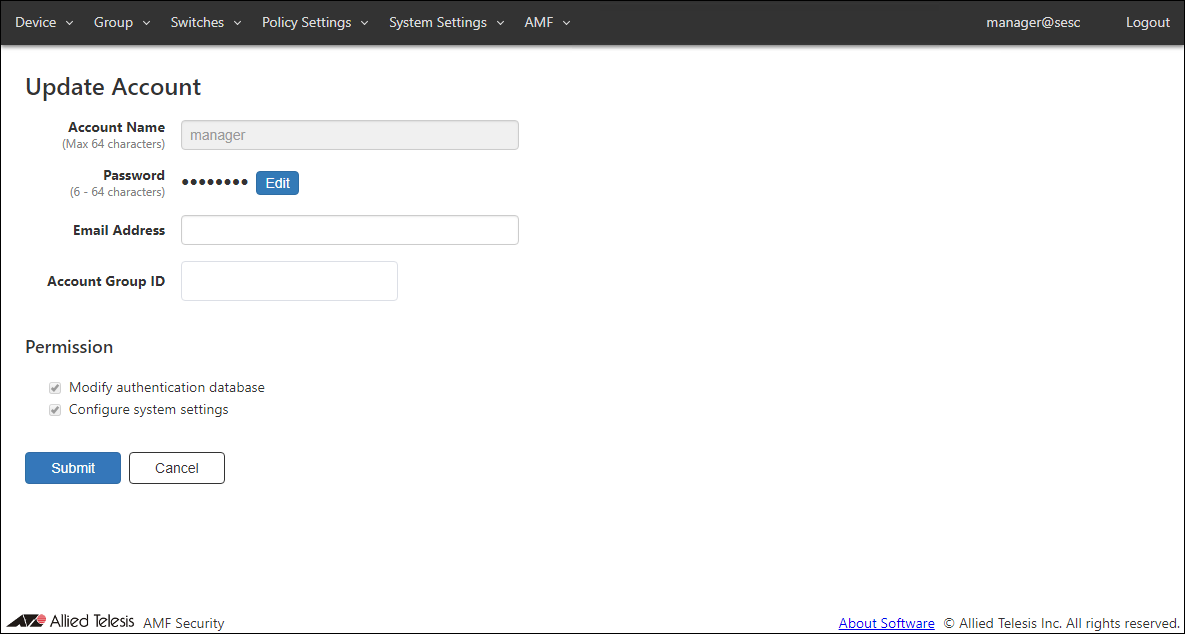This screenshot has width=1185, height=634.
Task: Click the disabled Account Name field
Action: point(349,135)
